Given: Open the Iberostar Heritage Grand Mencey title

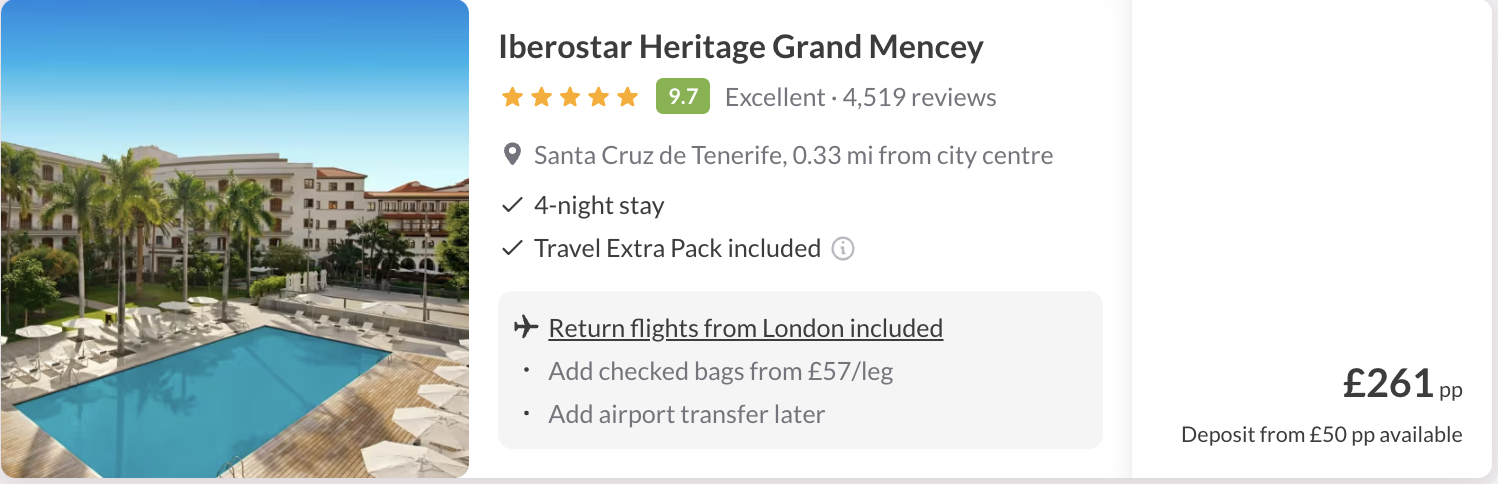Looking at the screenshot, I should [x=740, y=47].
